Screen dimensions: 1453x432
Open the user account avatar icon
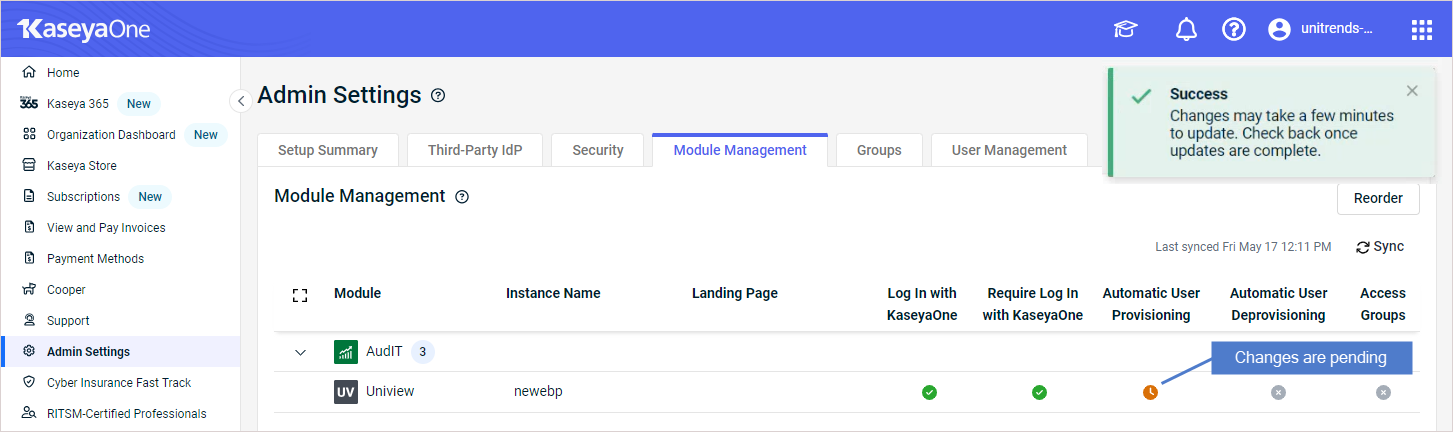(x=1279, y=30)
